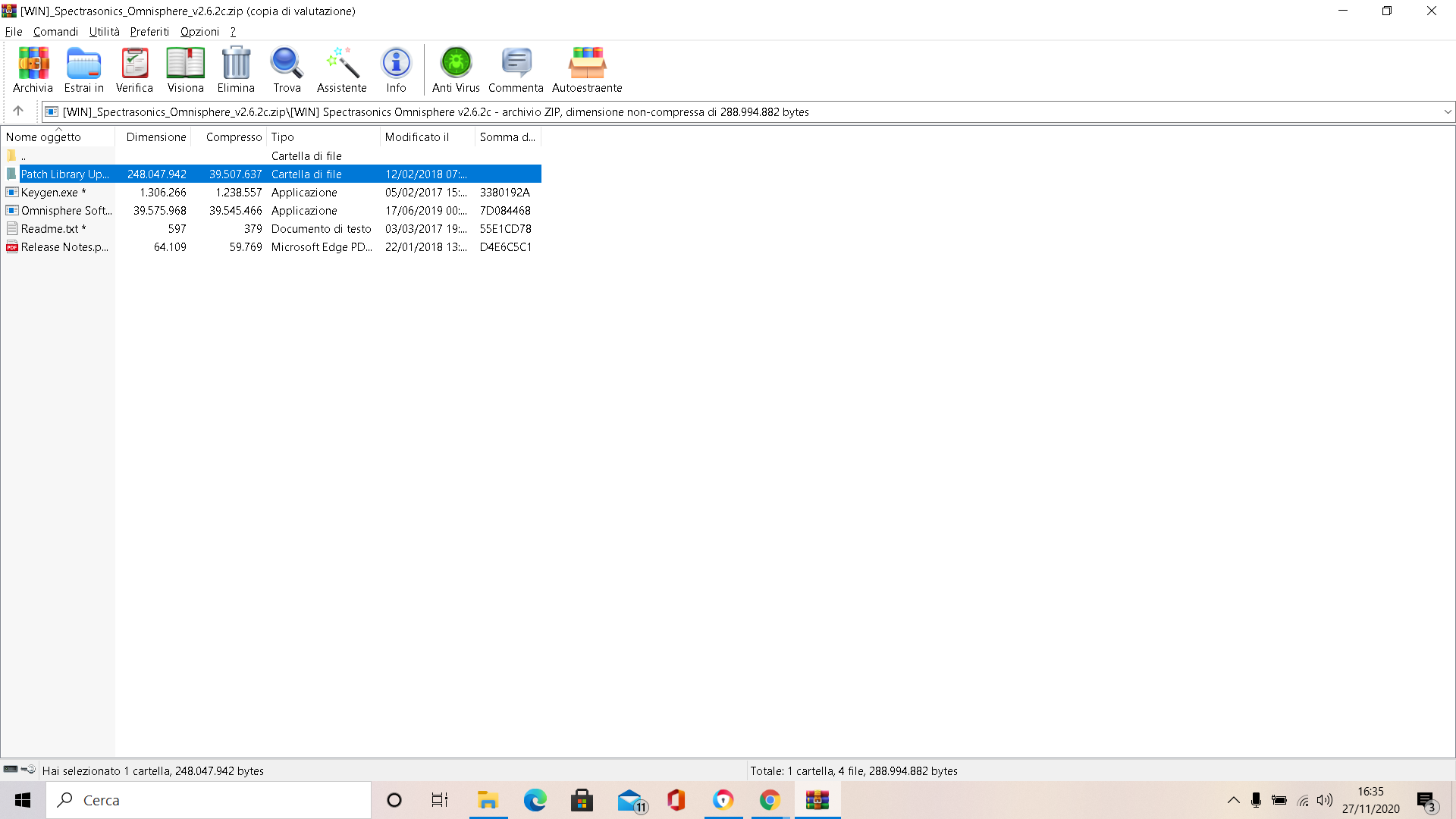Image resolution: width=1456 pixels, height=819 pixels.
Task: Sort by Somma d... checksum column header
Action: [x=507, y=136]
